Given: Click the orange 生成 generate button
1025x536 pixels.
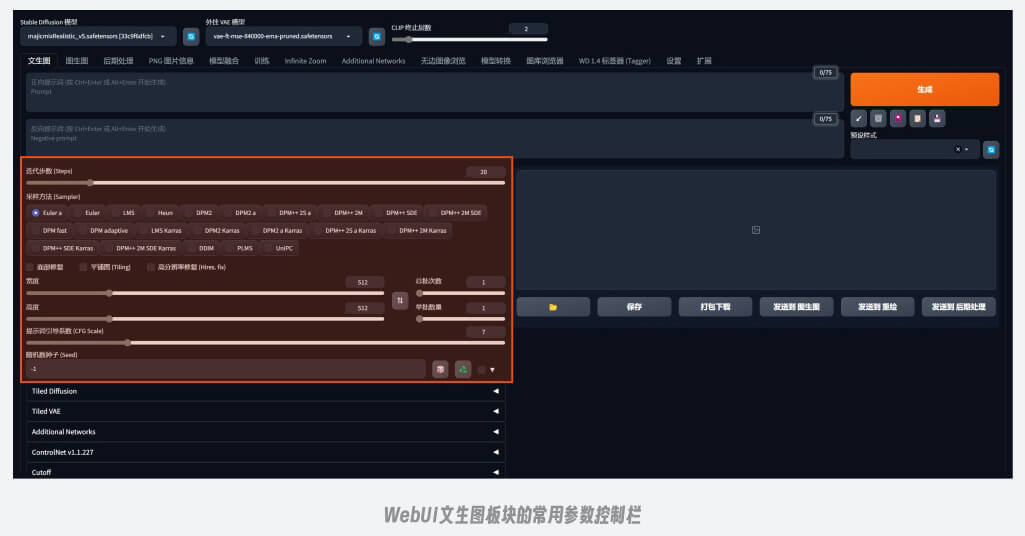Looking at the screenshot, I should coord(924,89).
